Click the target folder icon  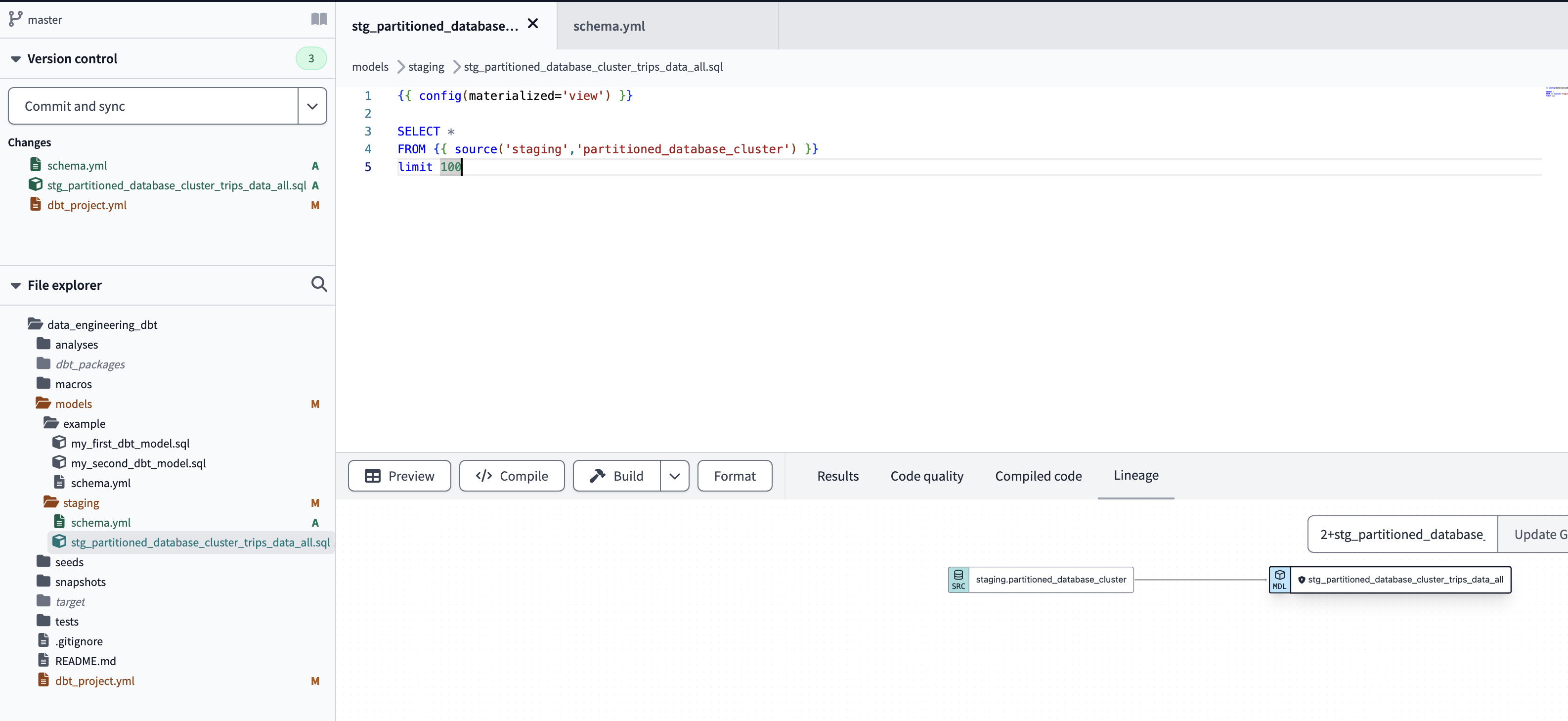(43, 600)
